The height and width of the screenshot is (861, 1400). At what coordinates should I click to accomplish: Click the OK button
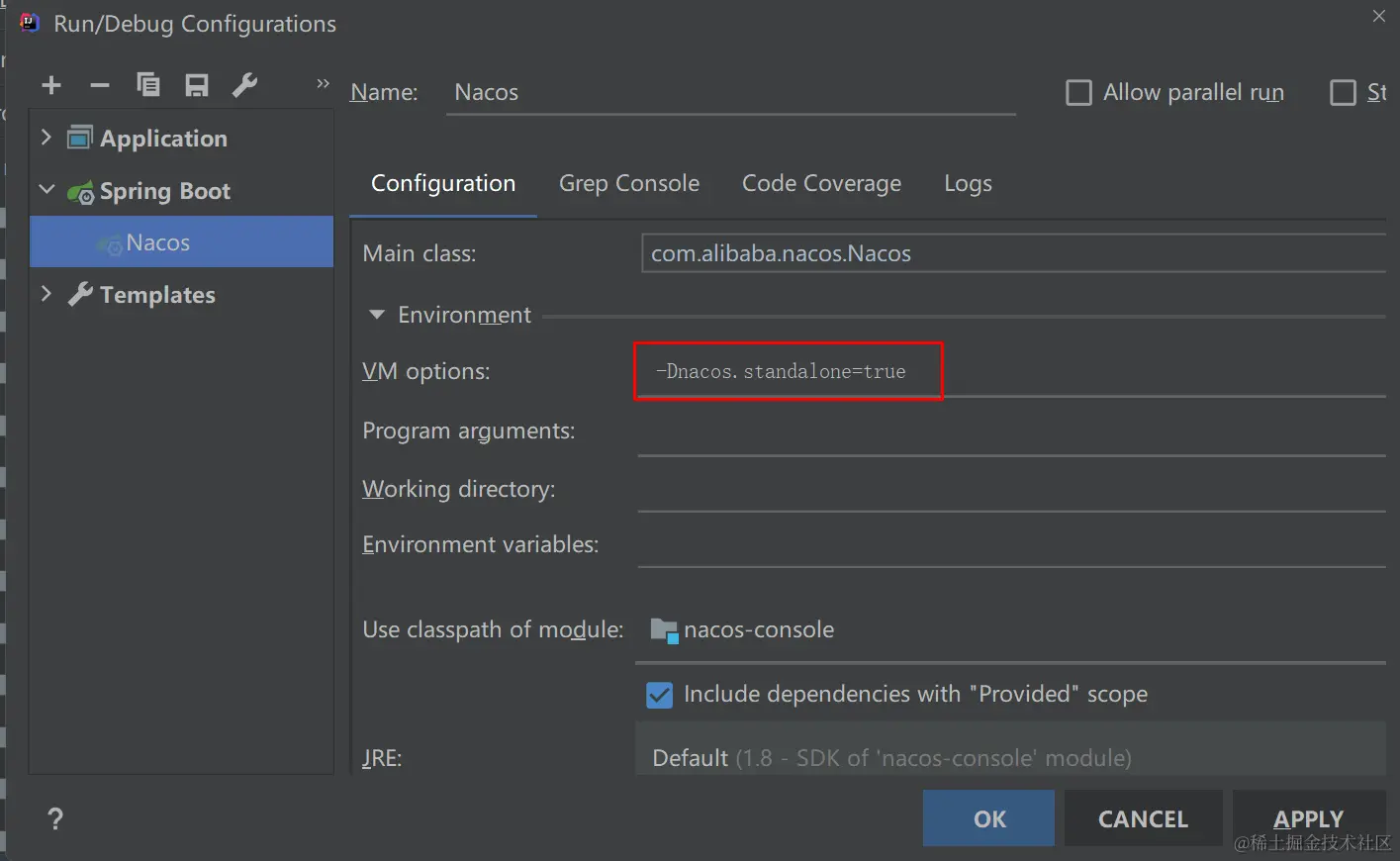[x=988, y=818]
